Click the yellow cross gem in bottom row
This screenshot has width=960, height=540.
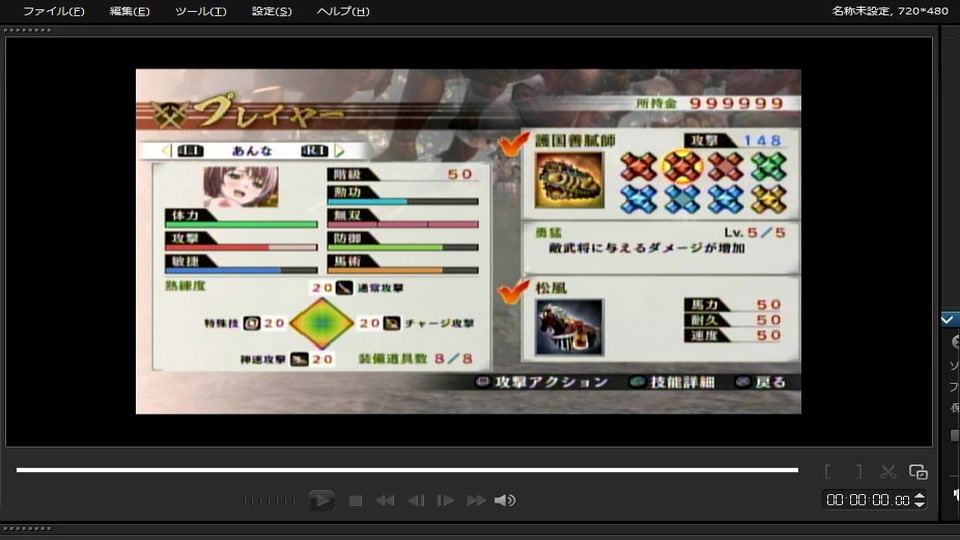[768, 199]
